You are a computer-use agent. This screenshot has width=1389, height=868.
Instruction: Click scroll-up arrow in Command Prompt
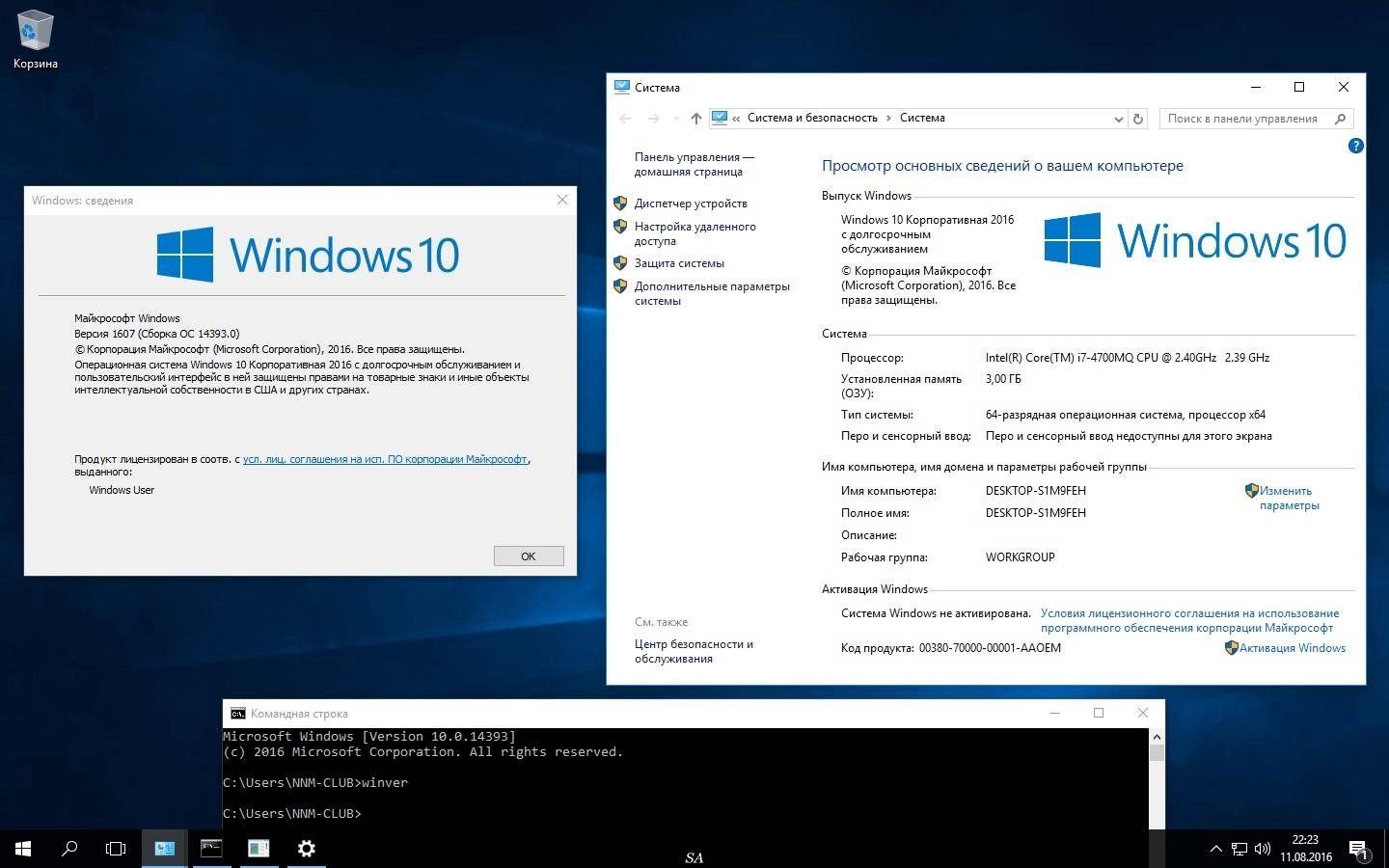[x=1157, y=736]
